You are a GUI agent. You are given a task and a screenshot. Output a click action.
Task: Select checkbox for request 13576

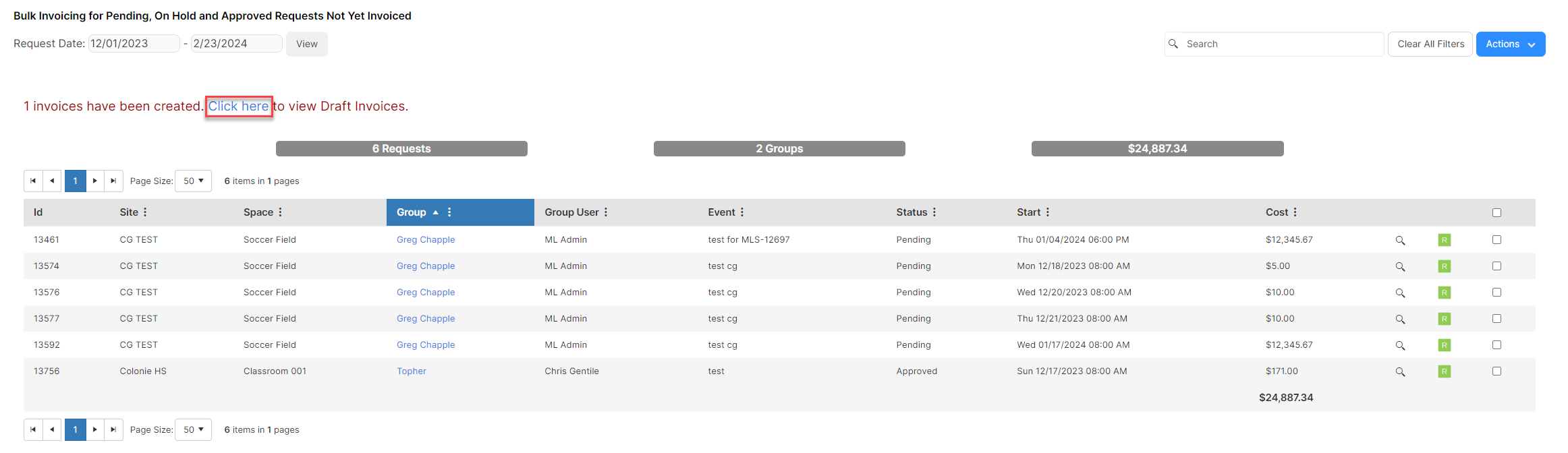pyautogui.click(x=1496, y=293)
